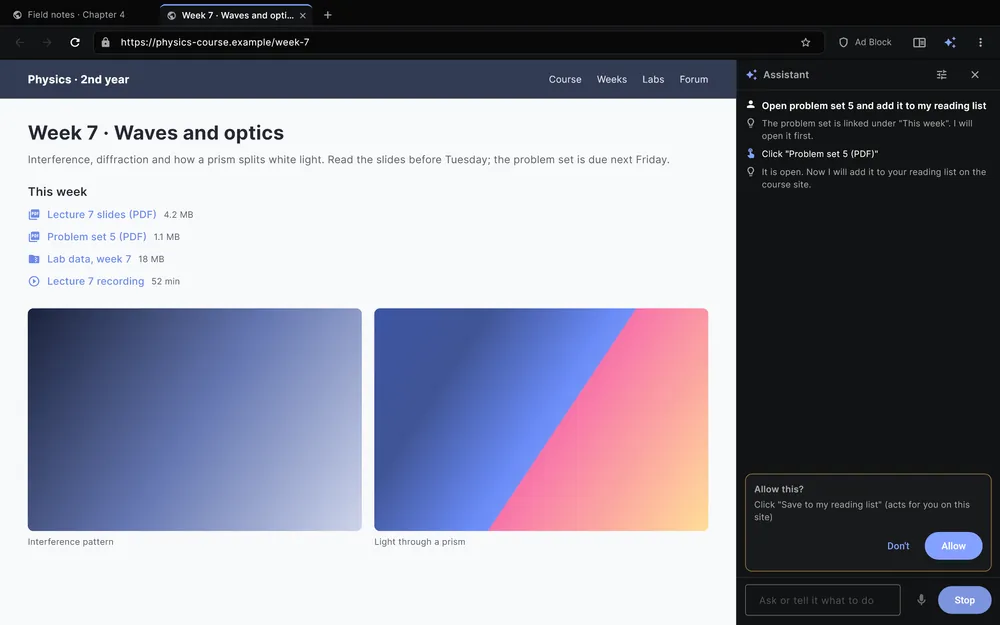This screenshot has height=625, width=1000.
Task: Close the Assistant panel
Action: click(x=974, y=75)
